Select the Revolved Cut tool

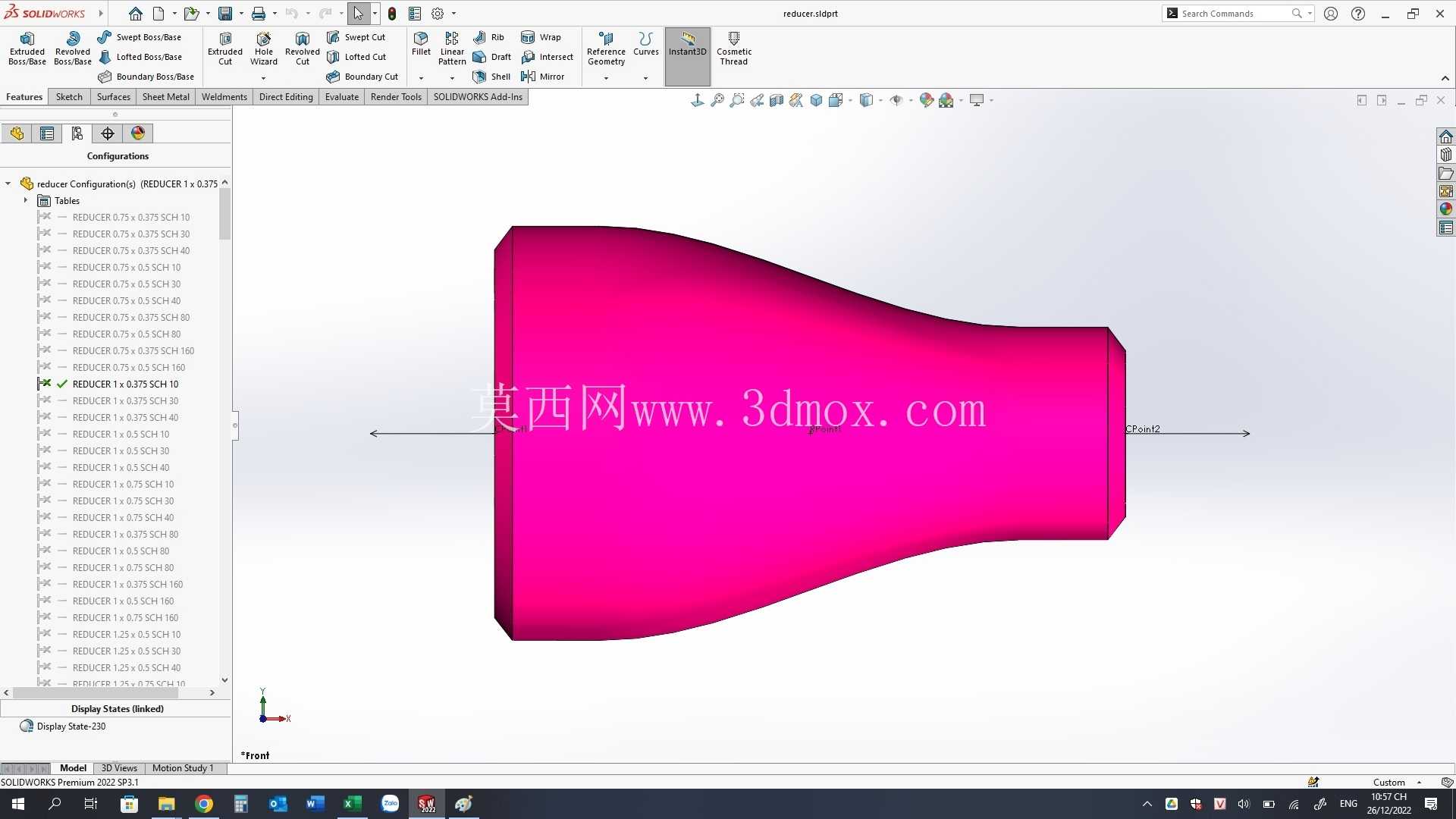click(303, 49)
